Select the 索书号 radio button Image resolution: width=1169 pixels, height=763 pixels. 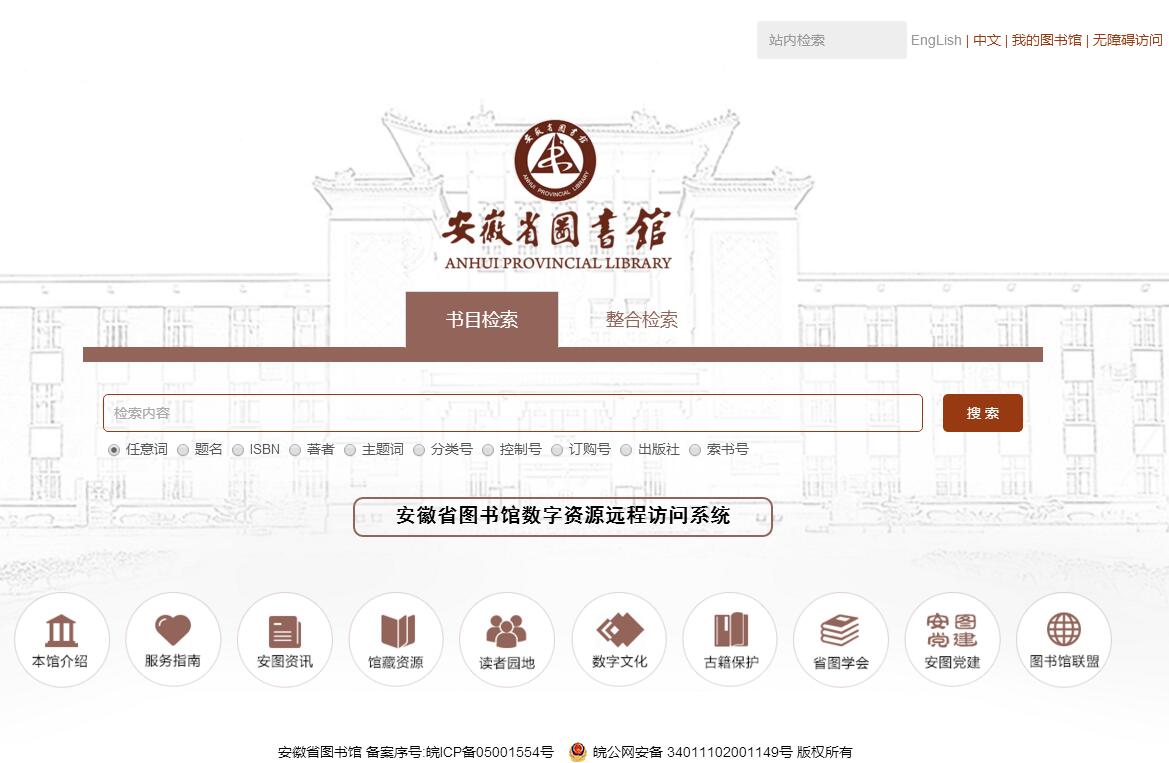pos(695,450)
